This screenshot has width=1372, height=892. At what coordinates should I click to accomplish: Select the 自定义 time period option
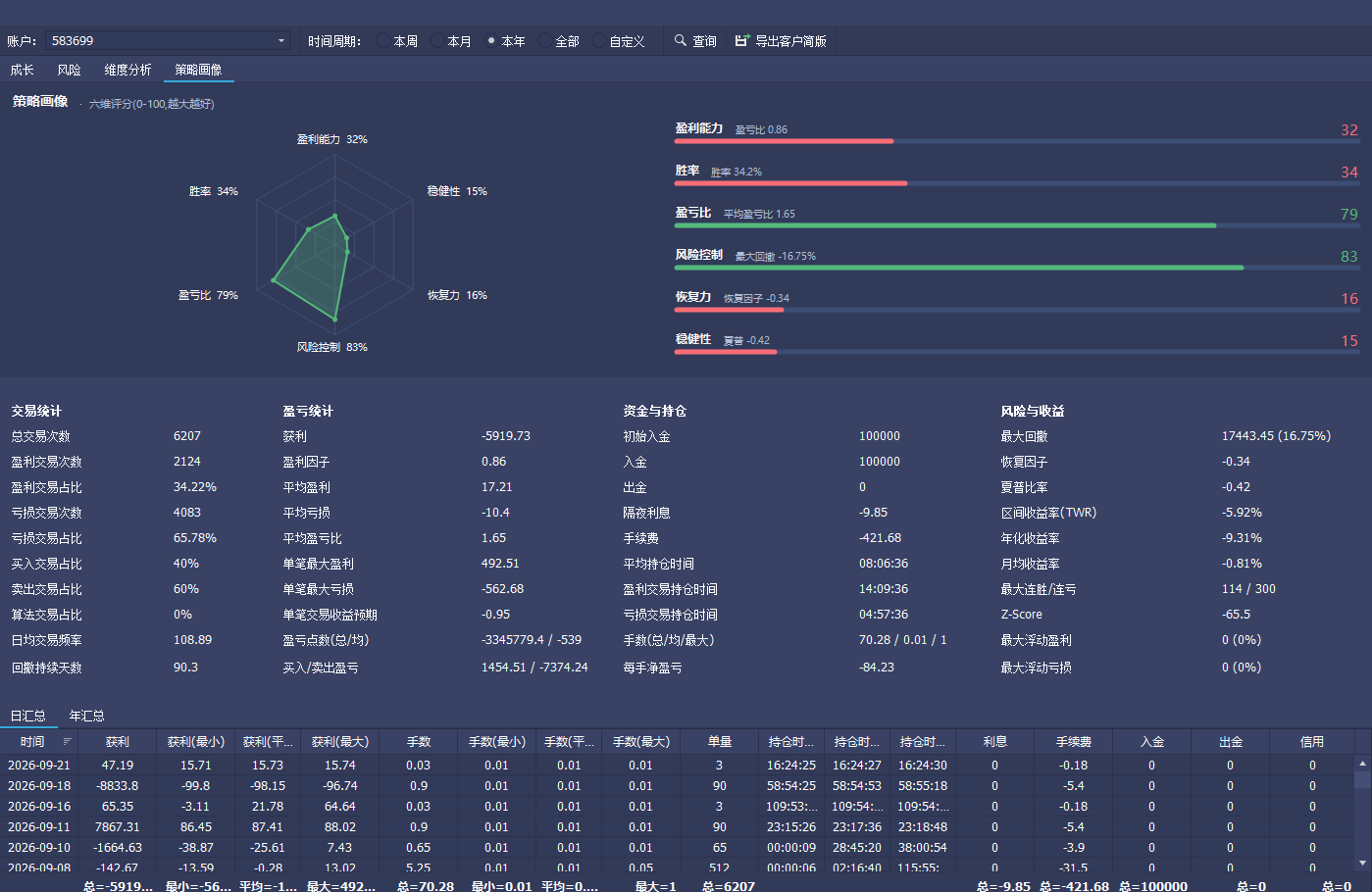click(619, 41)
